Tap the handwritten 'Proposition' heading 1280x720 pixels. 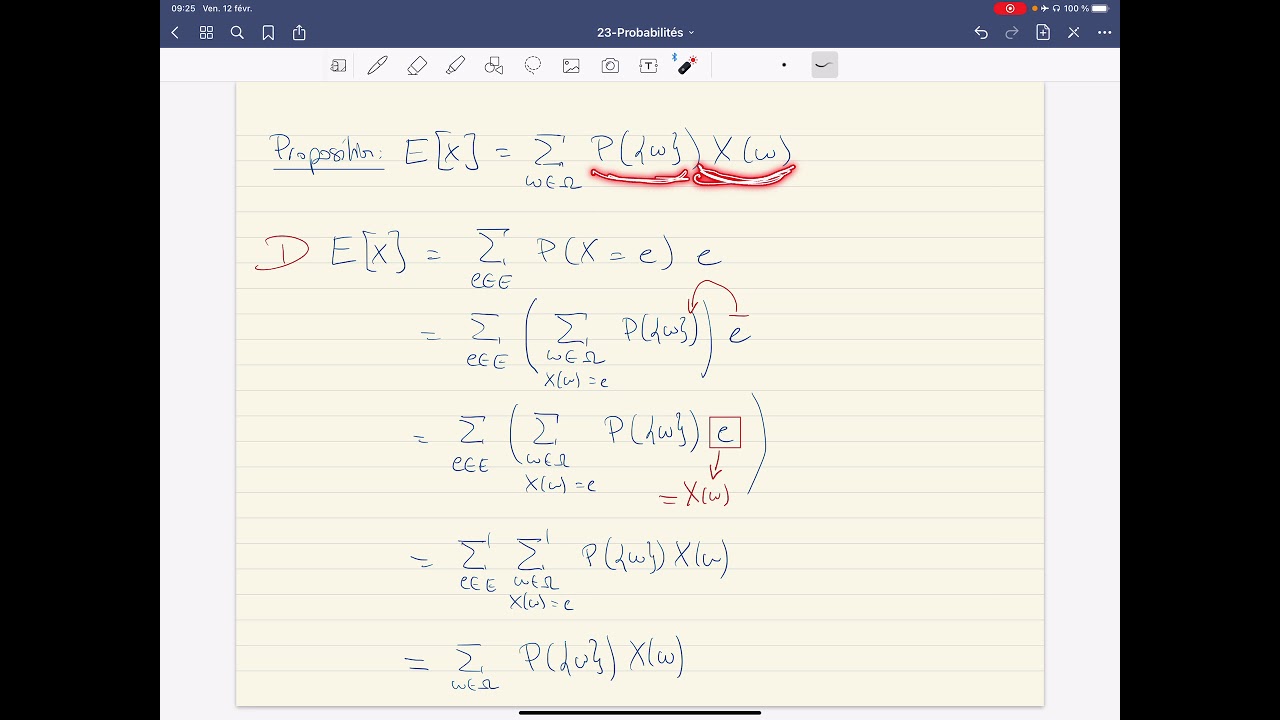[328, 152]
